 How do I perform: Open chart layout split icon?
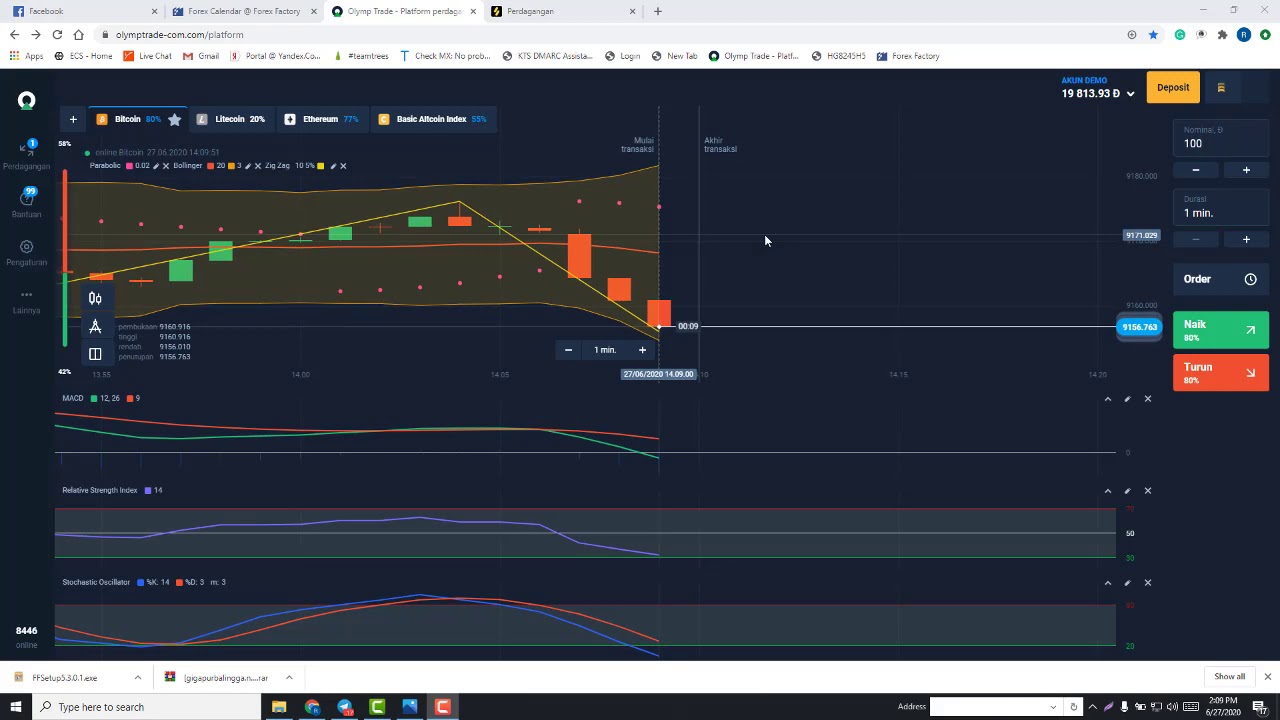(x=95, y=354)
